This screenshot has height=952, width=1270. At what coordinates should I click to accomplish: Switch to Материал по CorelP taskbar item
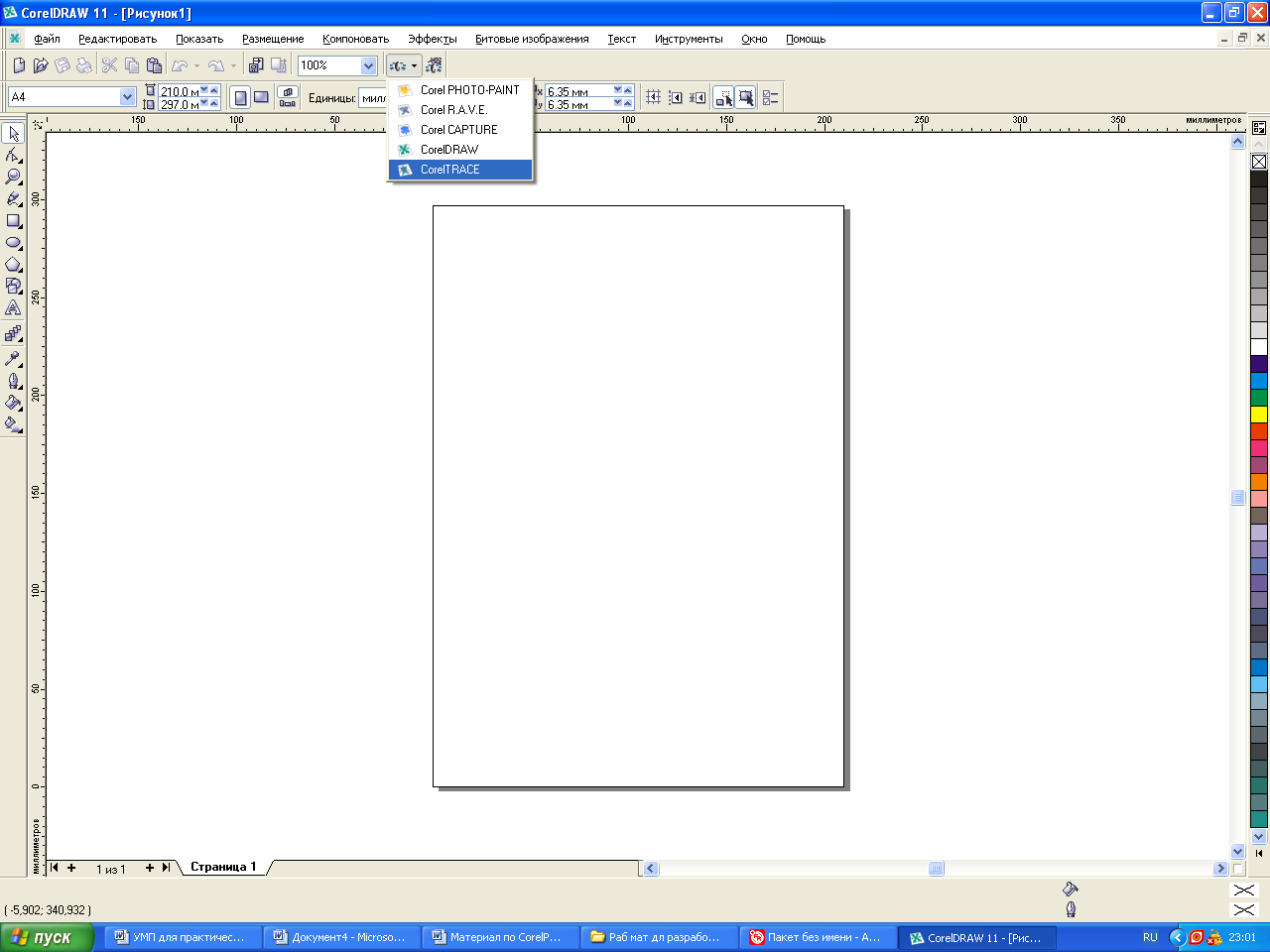499,937
